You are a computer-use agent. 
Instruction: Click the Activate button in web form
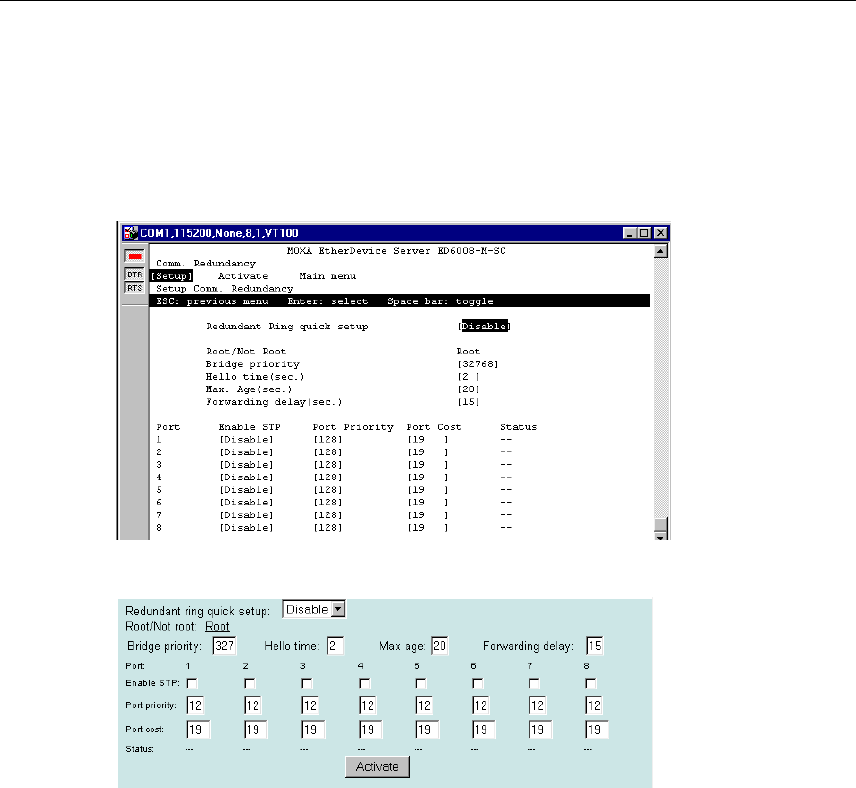(x=377, y=767)
